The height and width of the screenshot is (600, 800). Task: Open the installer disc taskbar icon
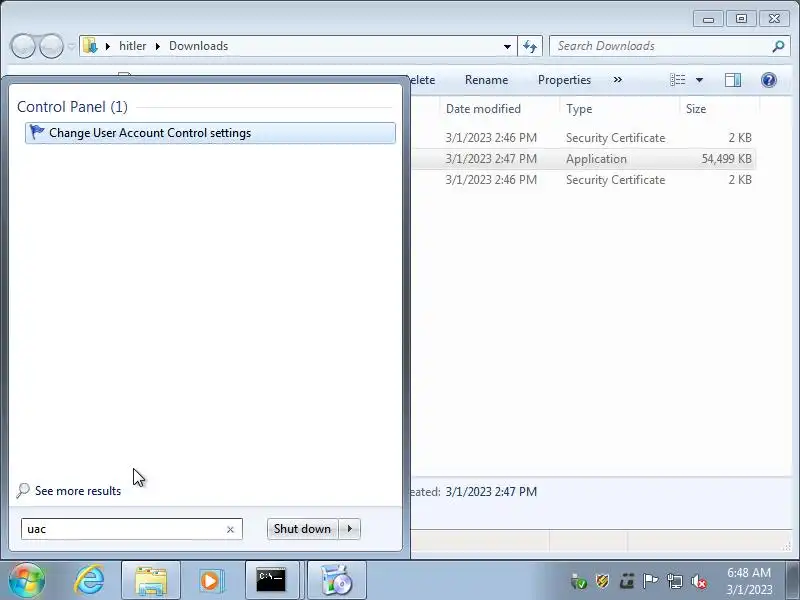click(337, 581)
